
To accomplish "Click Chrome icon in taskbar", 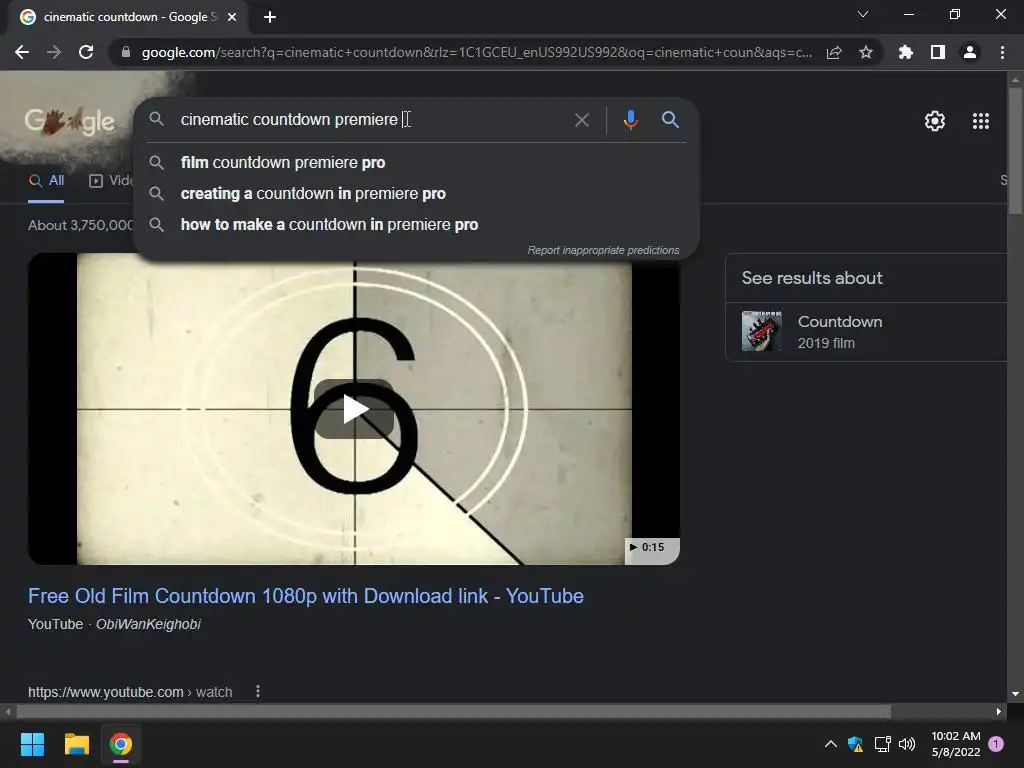I will (x=121, y=744).
